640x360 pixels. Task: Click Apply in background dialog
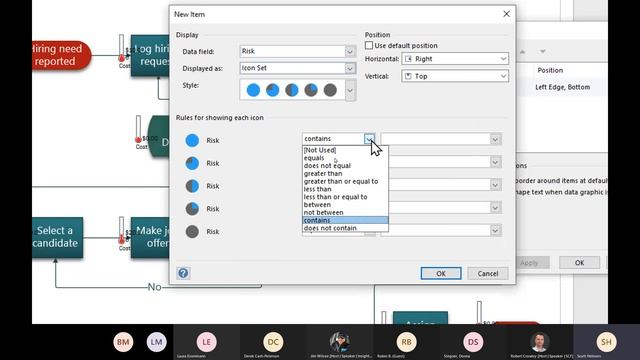point(529,262)
